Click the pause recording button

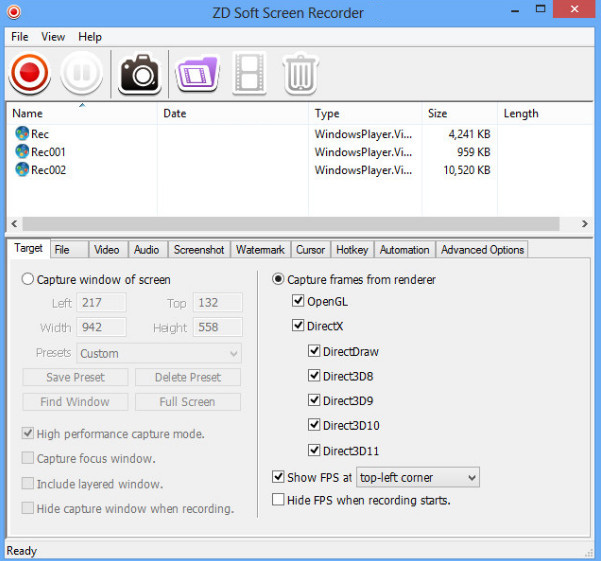coord(81,73)
